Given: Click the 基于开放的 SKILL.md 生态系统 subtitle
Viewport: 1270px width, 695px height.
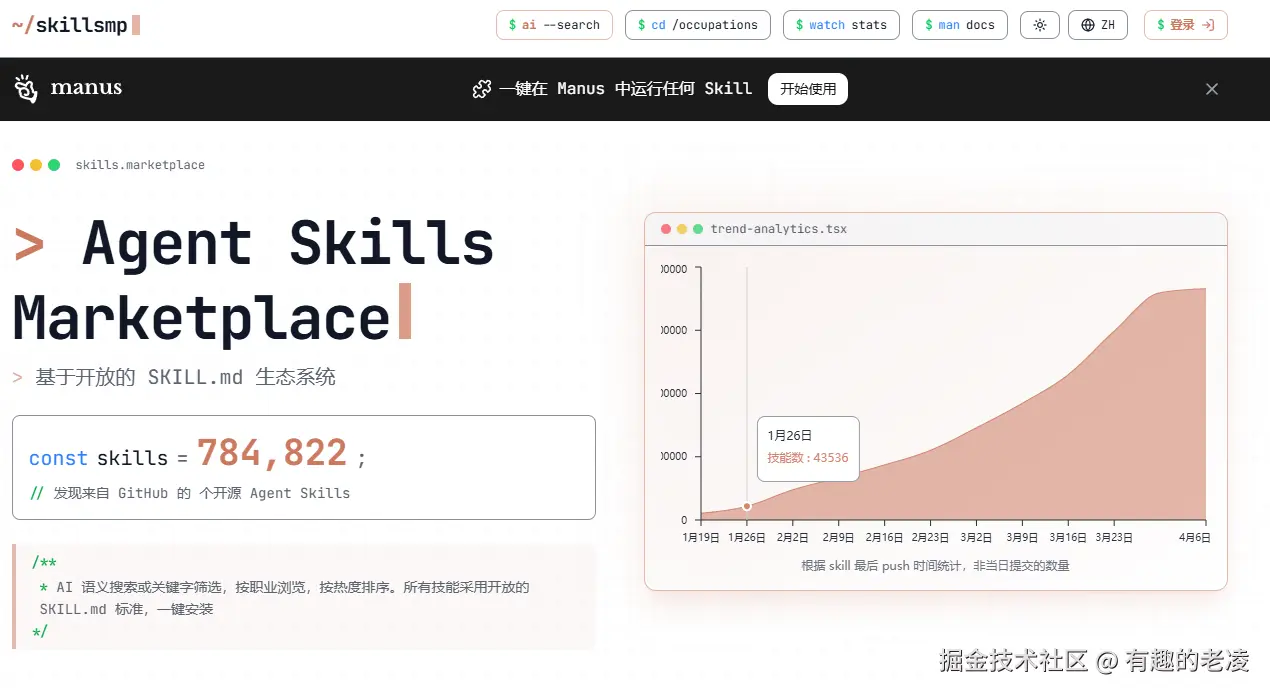Looking at the screenshot, I should [x=185, y=378].
